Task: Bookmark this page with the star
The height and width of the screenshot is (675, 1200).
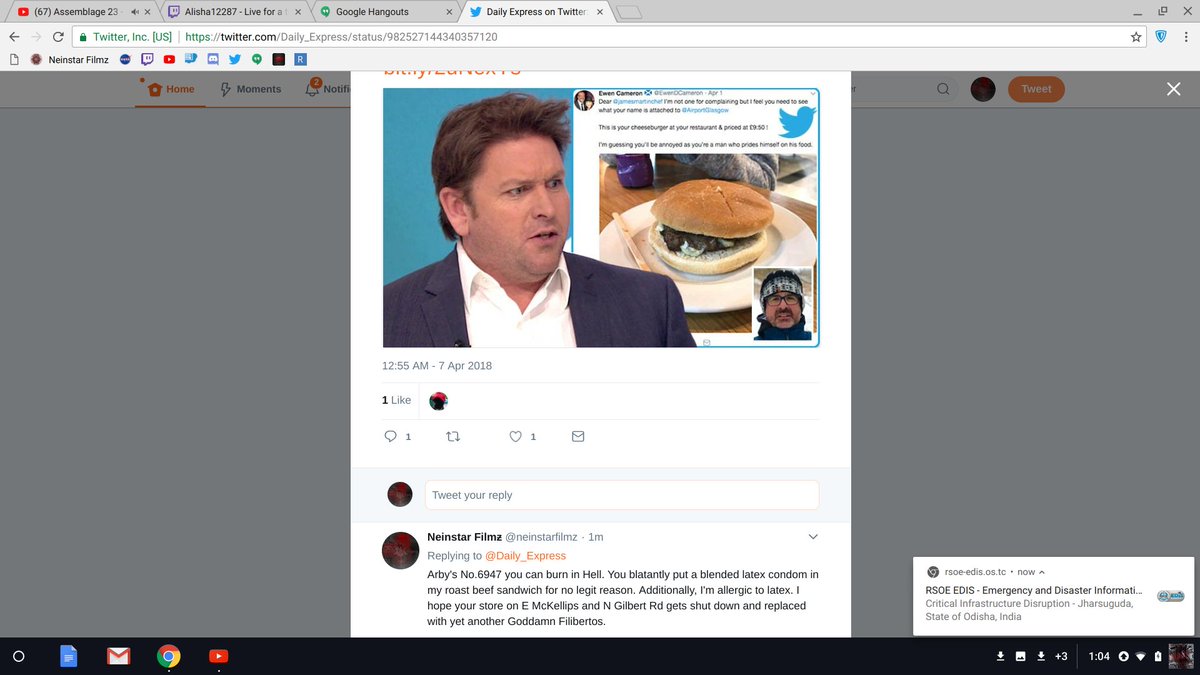Action: coord(1136,36)
